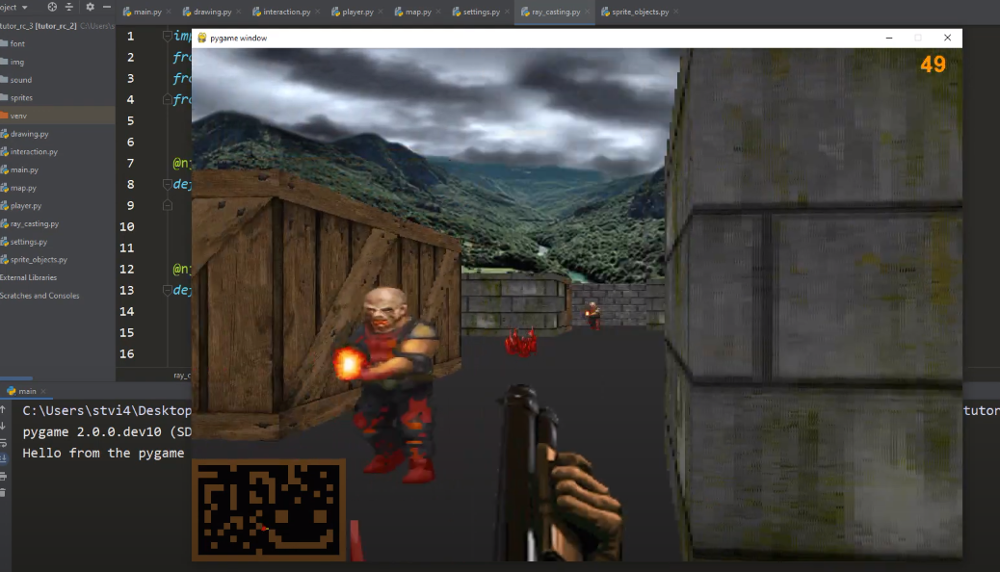Screen dimensions: 1000x572
Task: Clear console with trash icon
Action: tap(4, 493)
